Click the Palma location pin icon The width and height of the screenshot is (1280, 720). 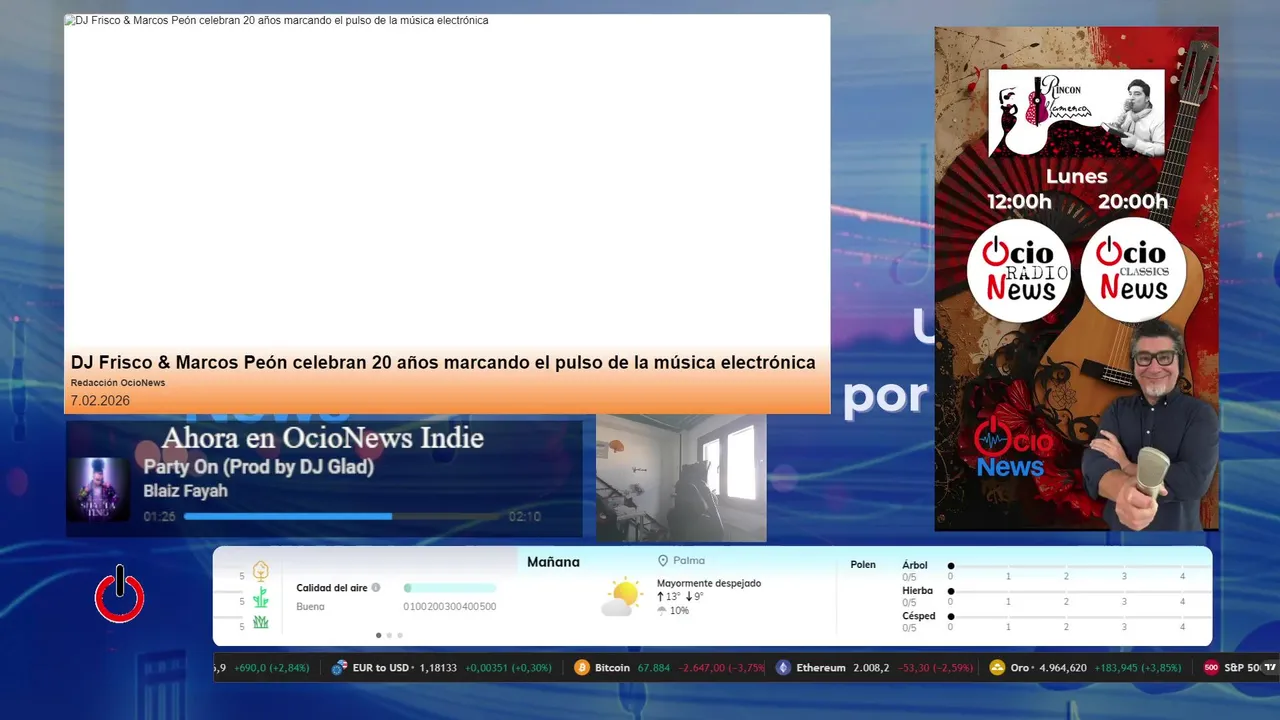click(663, 561)
